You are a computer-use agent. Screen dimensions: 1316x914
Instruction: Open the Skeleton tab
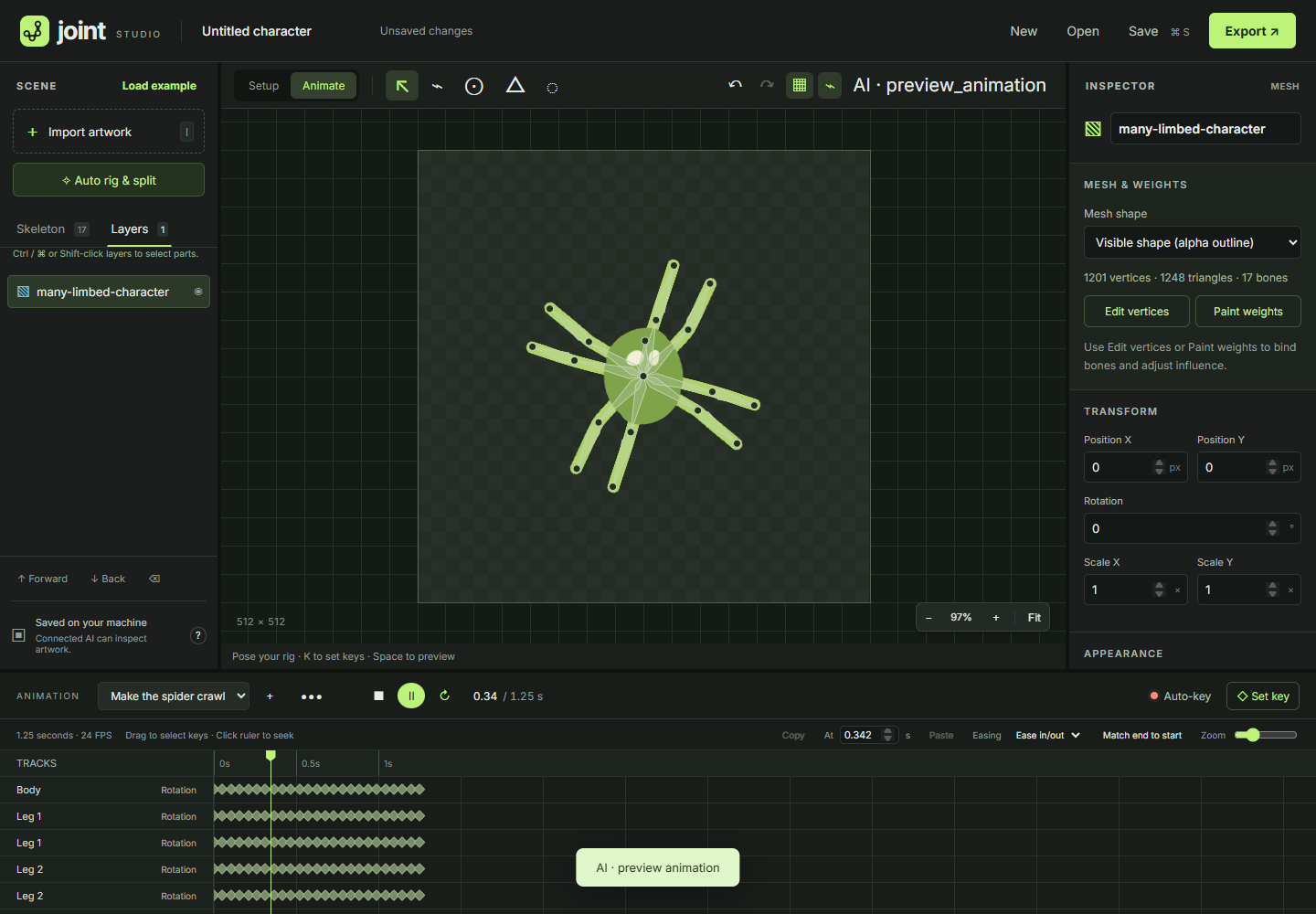[52, 229]
